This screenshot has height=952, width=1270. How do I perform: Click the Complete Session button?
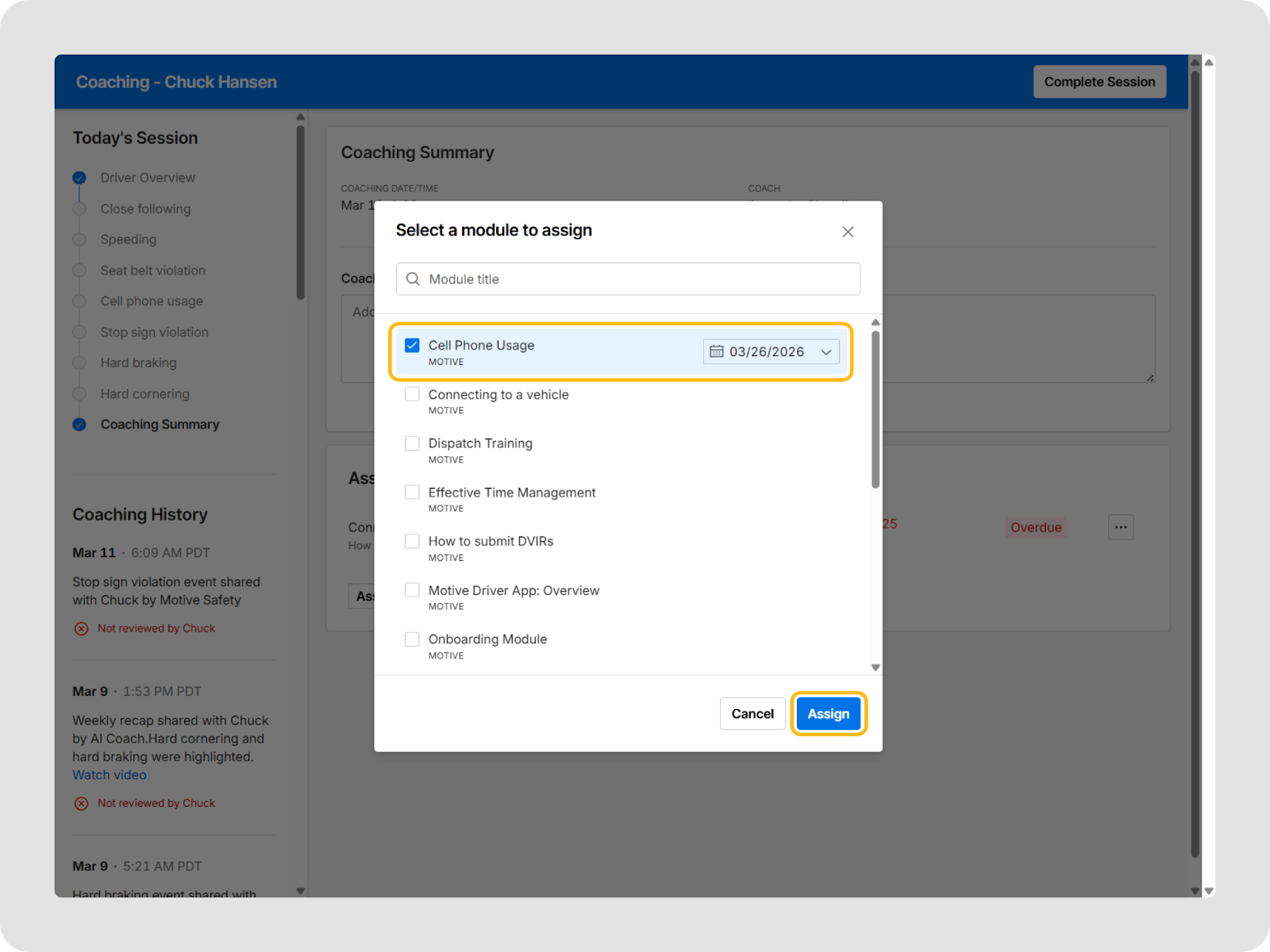(x=1099, y=82)
